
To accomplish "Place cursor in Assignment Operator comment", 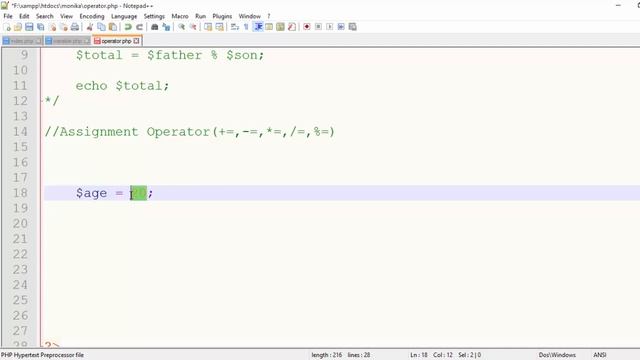I will click(190, 132).
